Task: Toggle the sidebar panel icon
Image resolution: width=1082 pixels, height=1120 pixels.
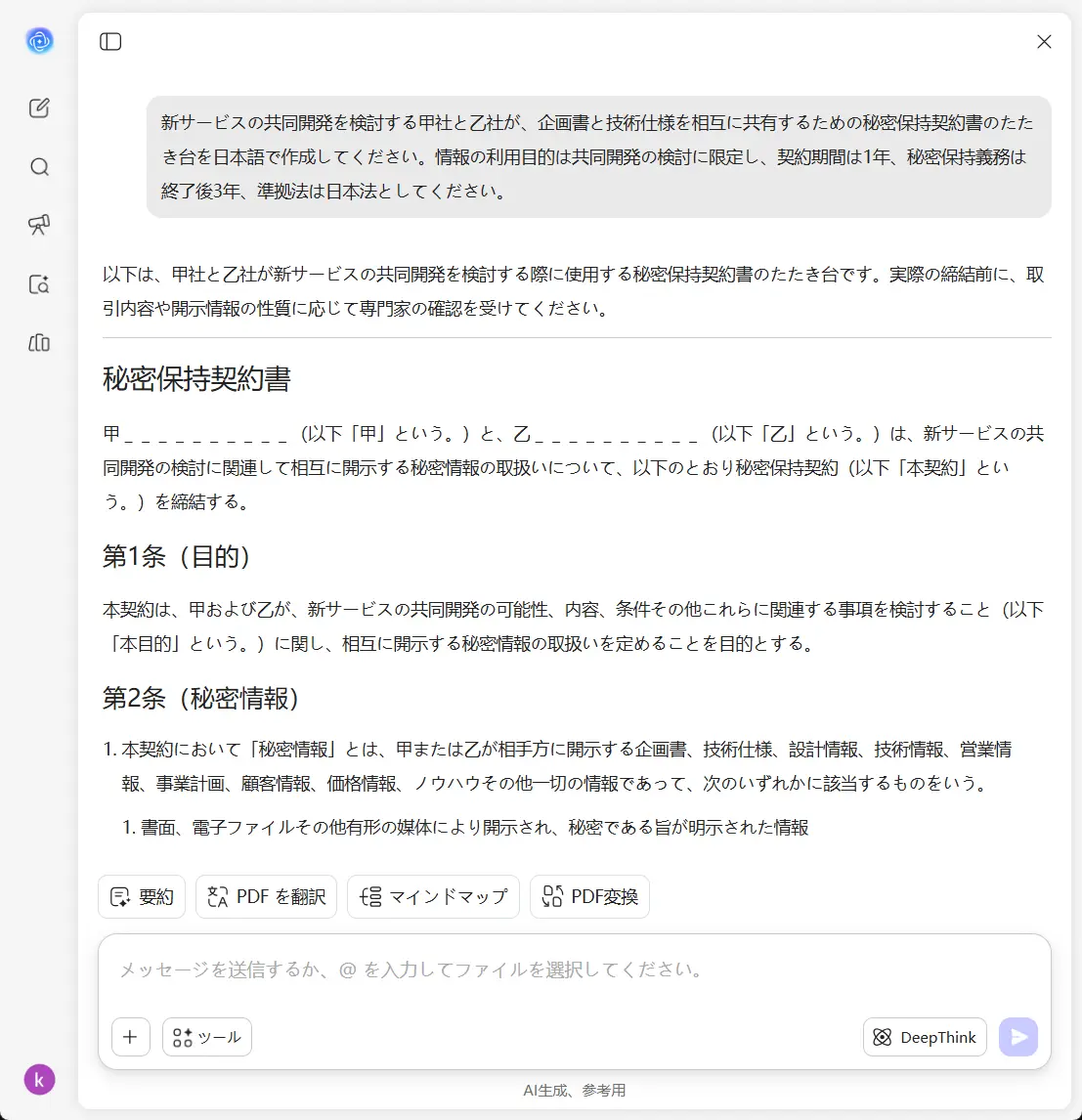Action: (110, 41)
